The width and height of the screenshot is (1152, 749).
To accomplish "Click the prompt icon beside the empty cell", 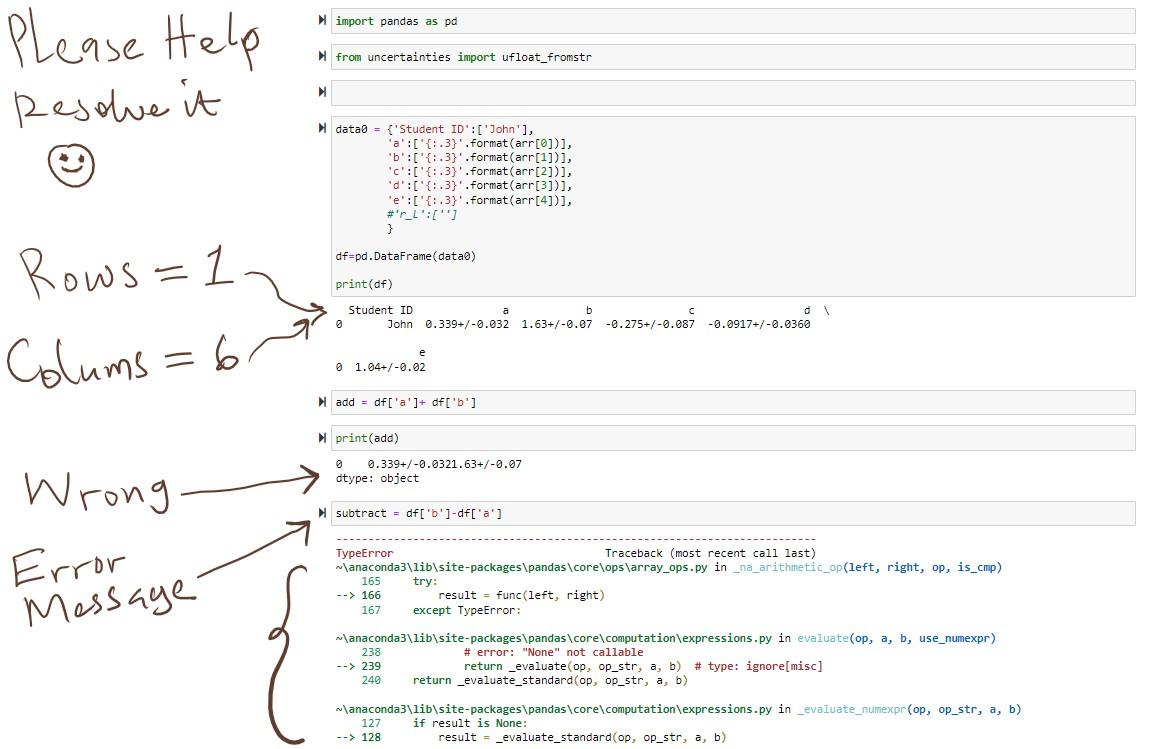I will click(321, 90).
